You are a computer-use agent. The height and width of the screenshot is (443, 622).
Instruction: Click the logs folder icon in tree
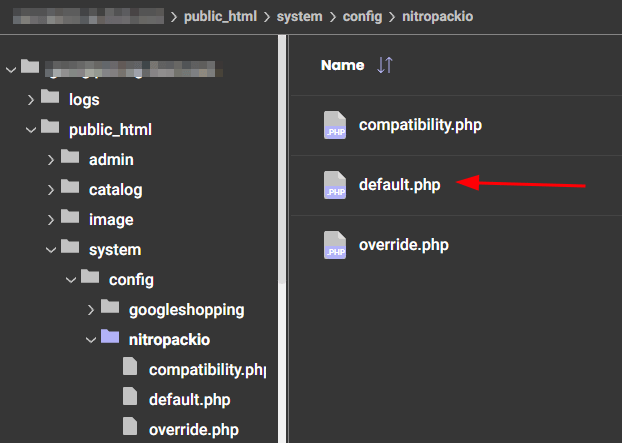(49, 99)
